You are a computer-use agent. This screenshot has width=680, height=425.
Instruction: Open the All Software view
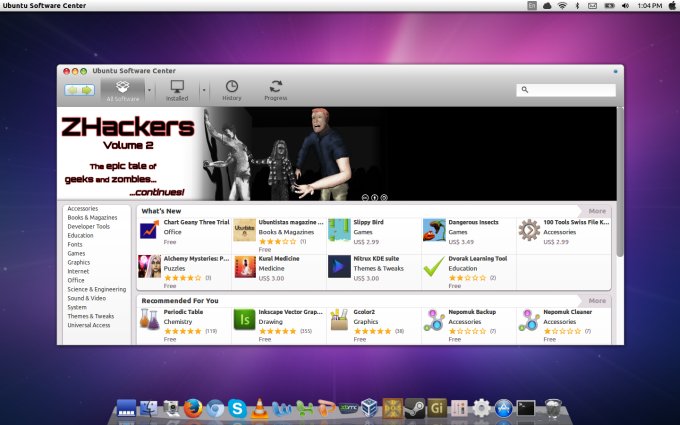coord(123,91)
